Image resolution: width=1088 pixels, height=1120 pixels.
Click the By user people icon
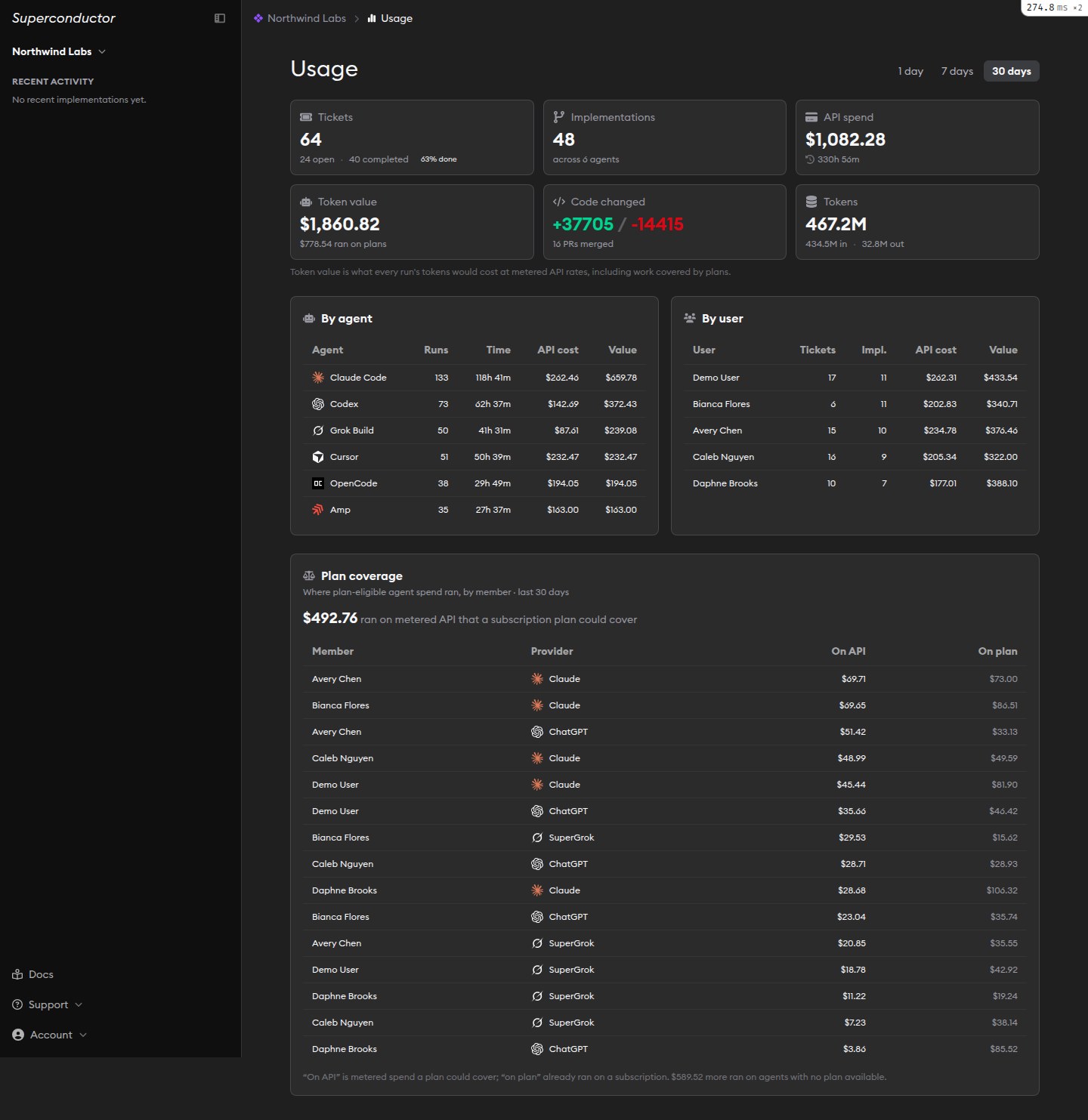point(690,319)
